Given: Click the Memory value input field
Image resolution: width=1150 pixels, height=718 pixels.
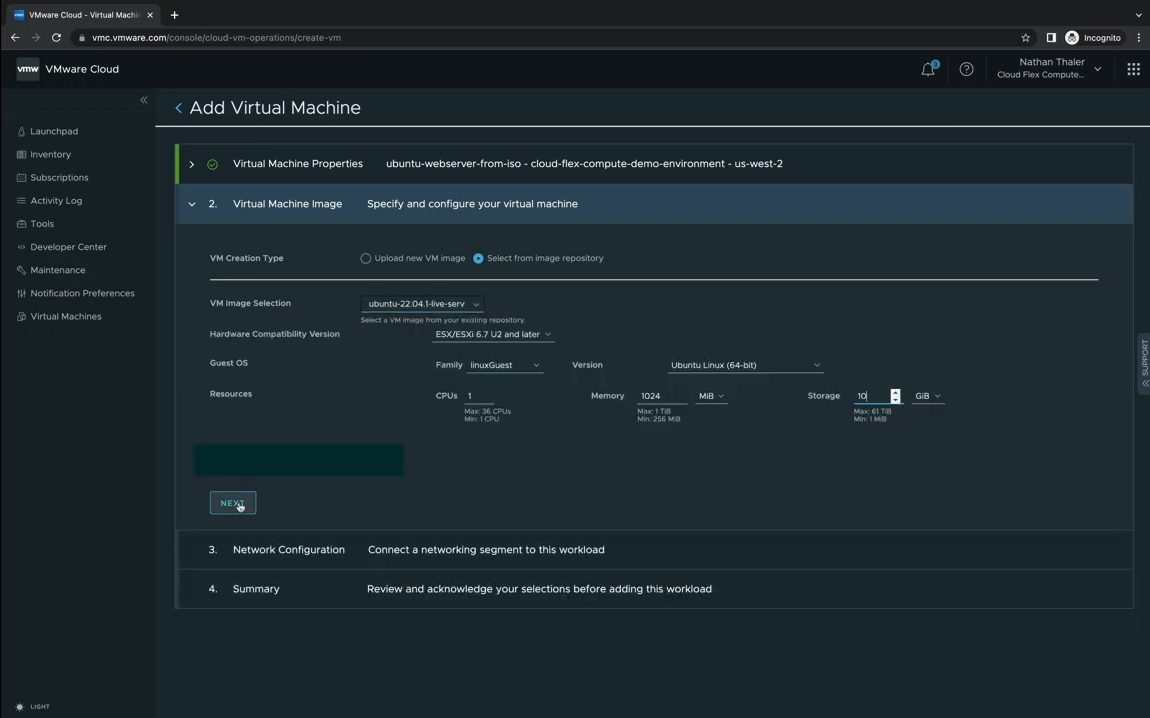Looking at the screenshot, I should tap(662, 396).
